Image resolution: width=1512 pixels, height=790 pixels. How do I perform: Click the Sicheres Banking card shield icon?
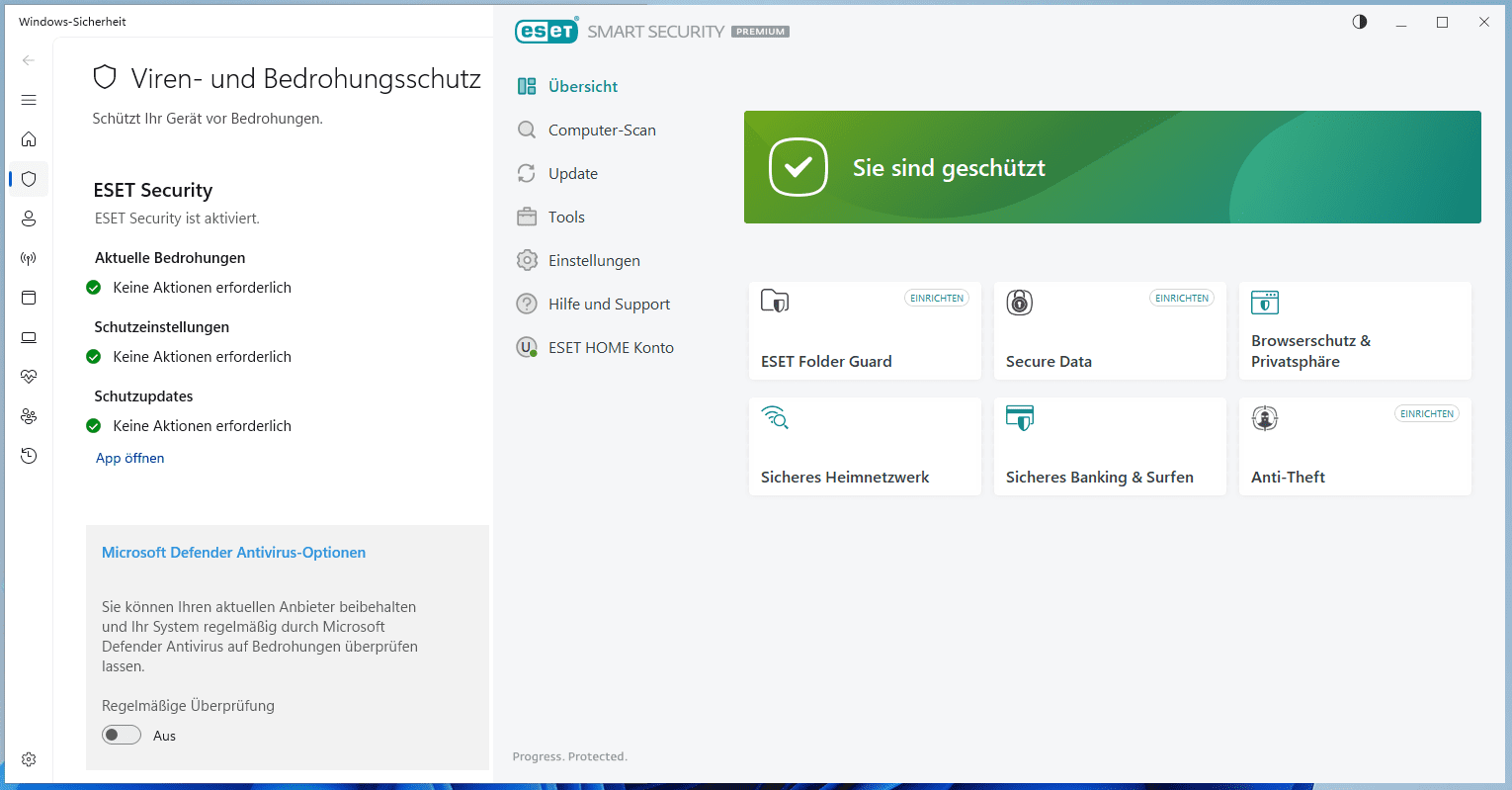pos(1020,417)
